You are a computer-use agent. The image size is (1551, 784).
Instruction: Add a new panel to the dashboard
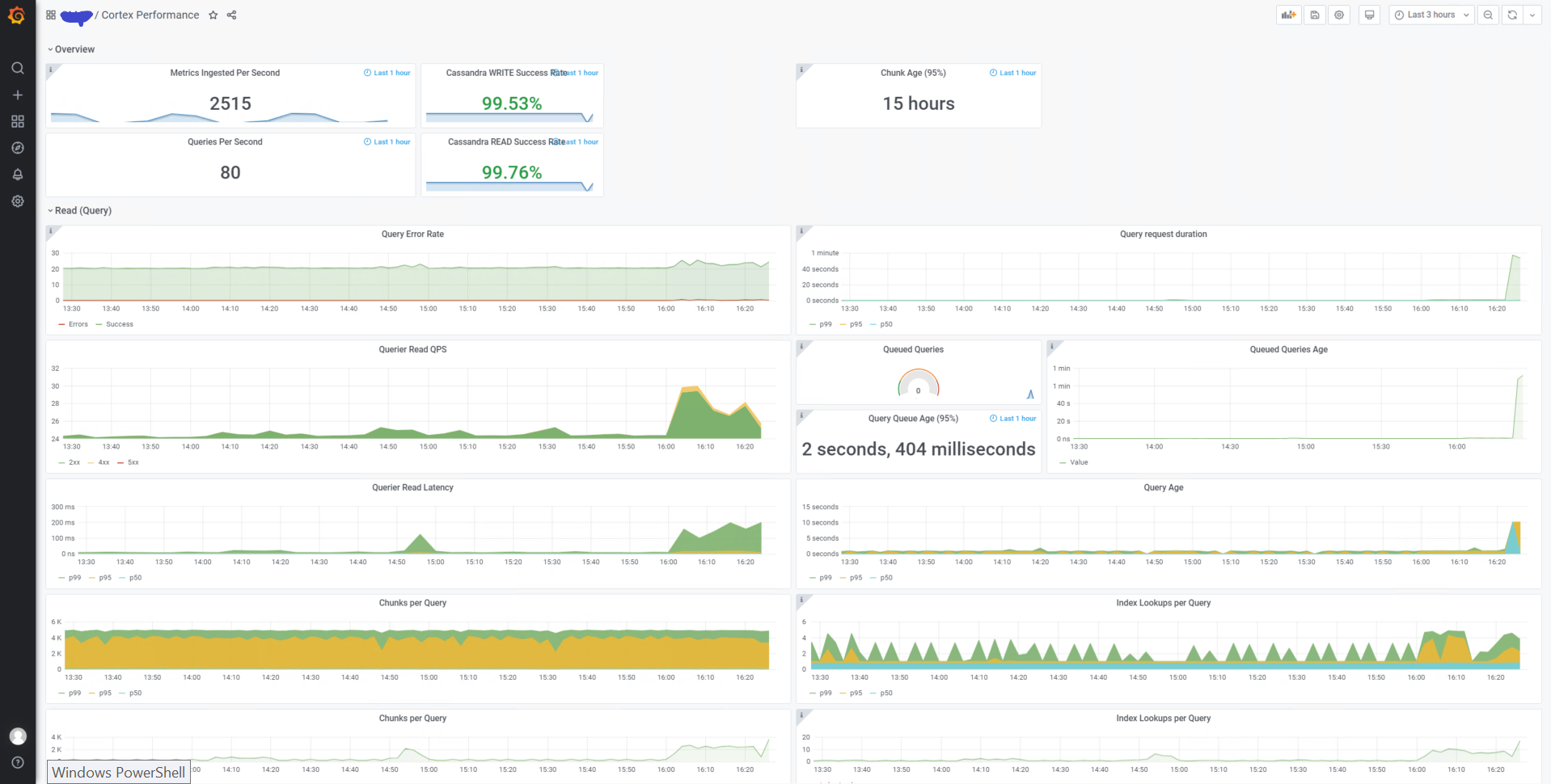point(1288,15)
